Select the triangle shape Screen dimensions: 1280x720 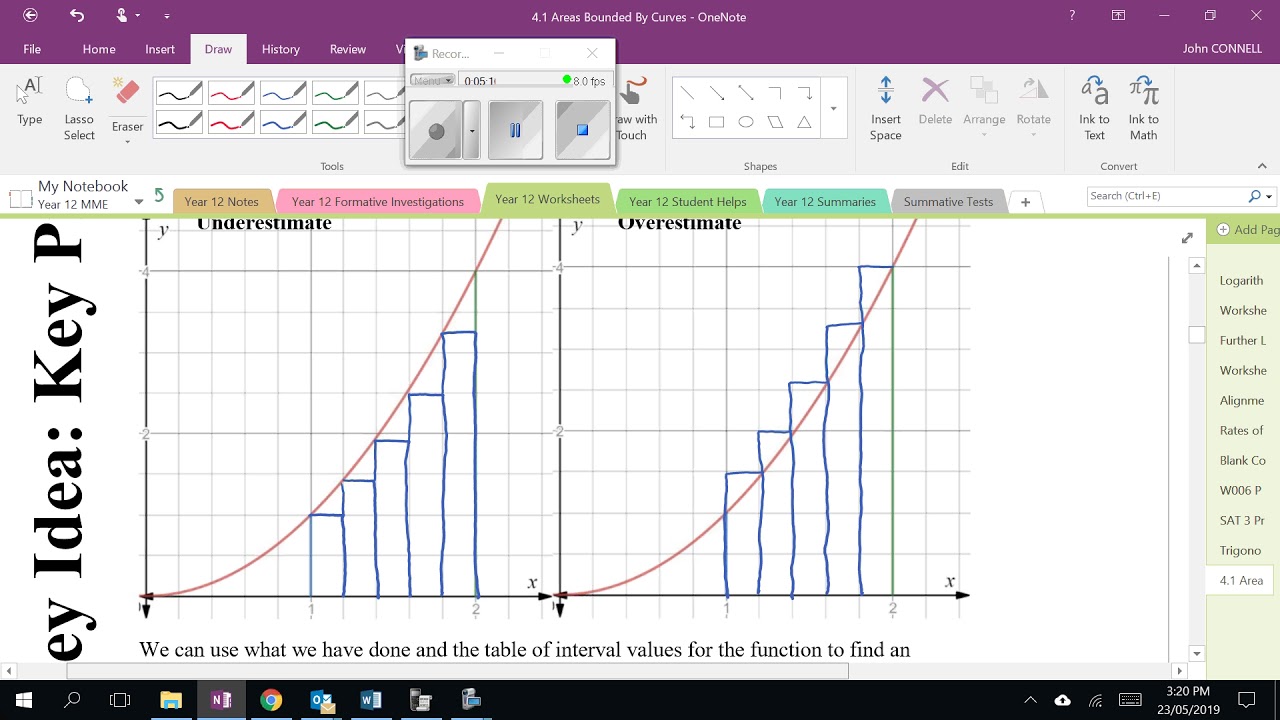[x=804, y=122]
